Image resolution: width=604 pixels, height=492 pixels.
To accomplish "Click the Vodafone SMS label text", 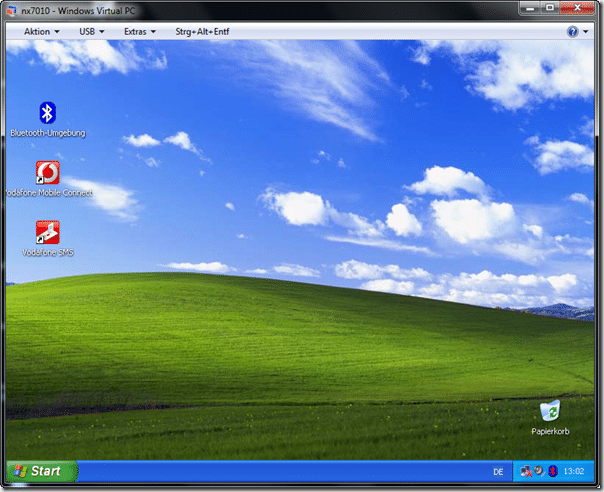I will [48, 252].
